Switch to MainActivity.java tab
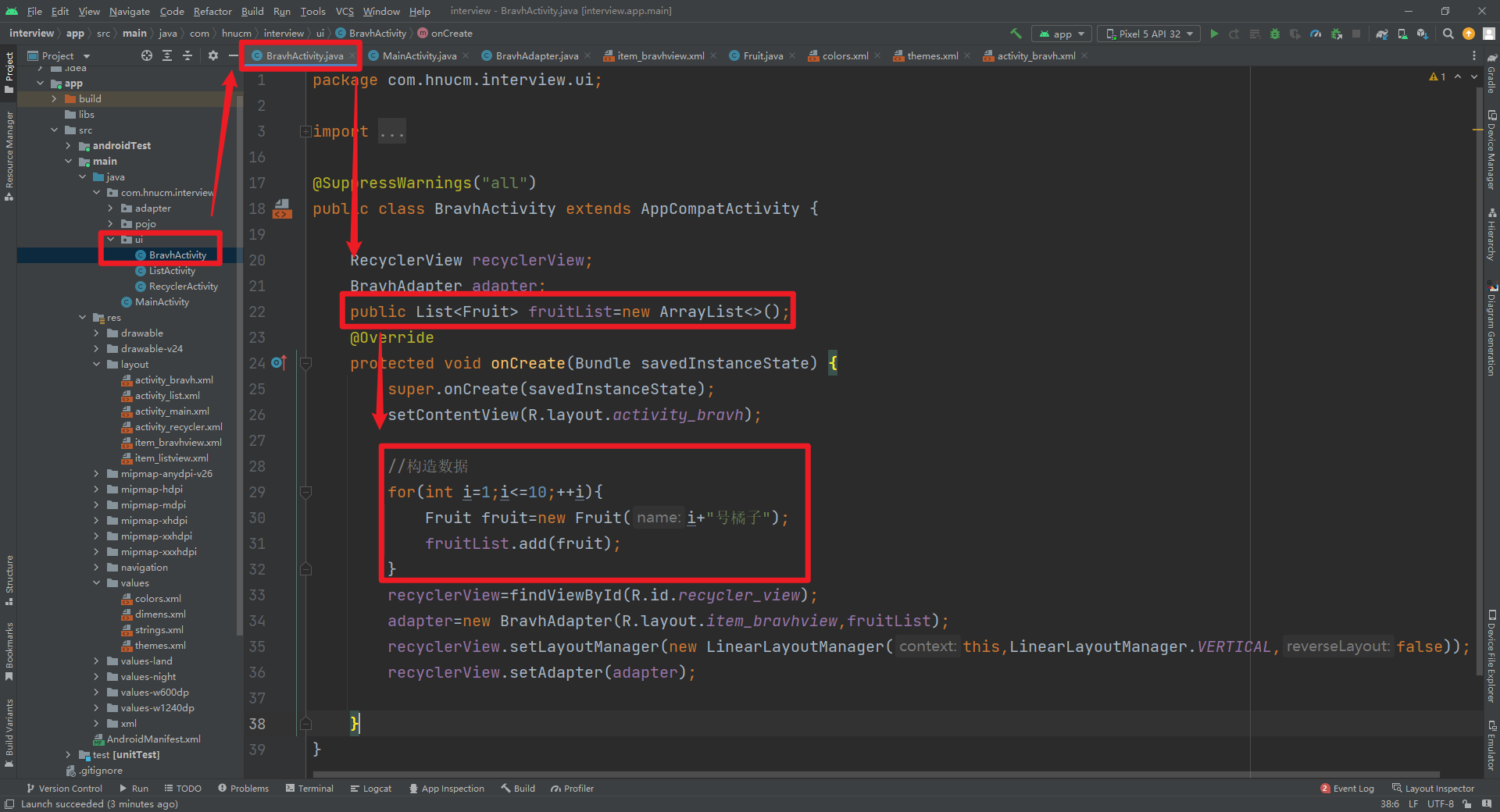1500x812 pixels. (419, 55)
